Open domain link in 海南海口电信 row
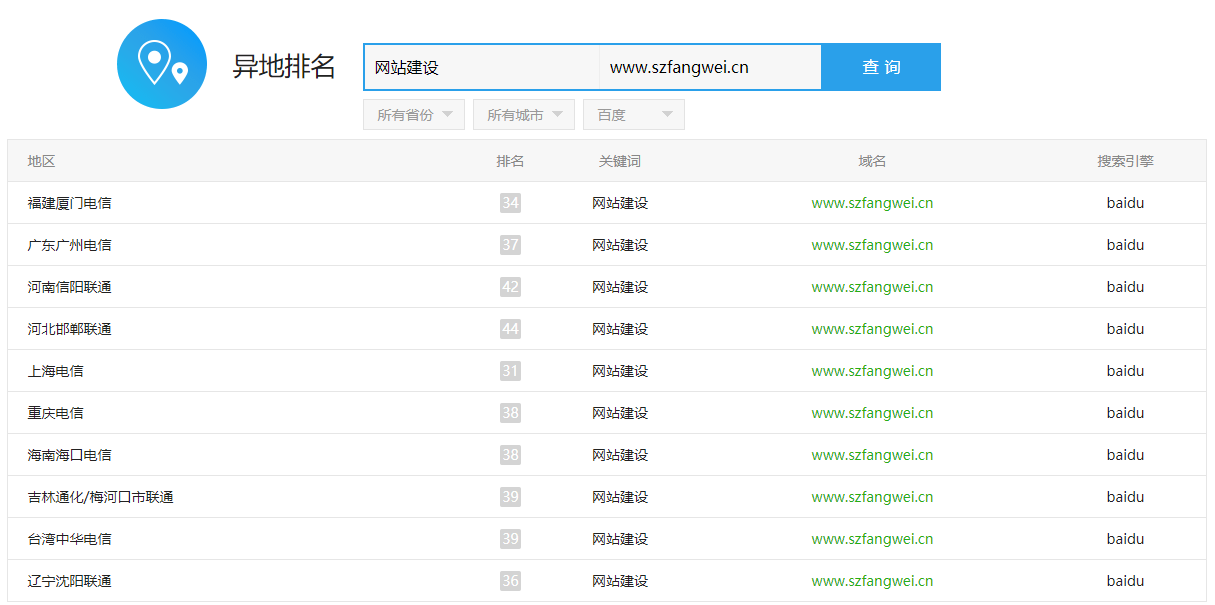Image resolution: width=1215 pixels, height=605 pixels. coord(872,455)
